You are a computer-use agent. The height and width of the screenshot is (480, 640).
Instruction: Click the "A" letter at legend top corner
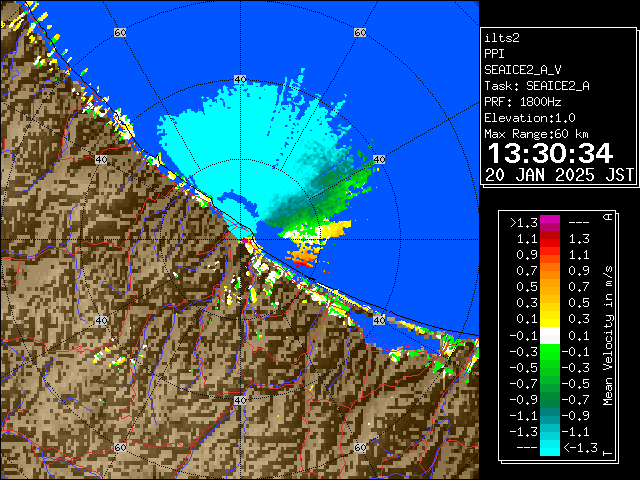tap(608, 217)
